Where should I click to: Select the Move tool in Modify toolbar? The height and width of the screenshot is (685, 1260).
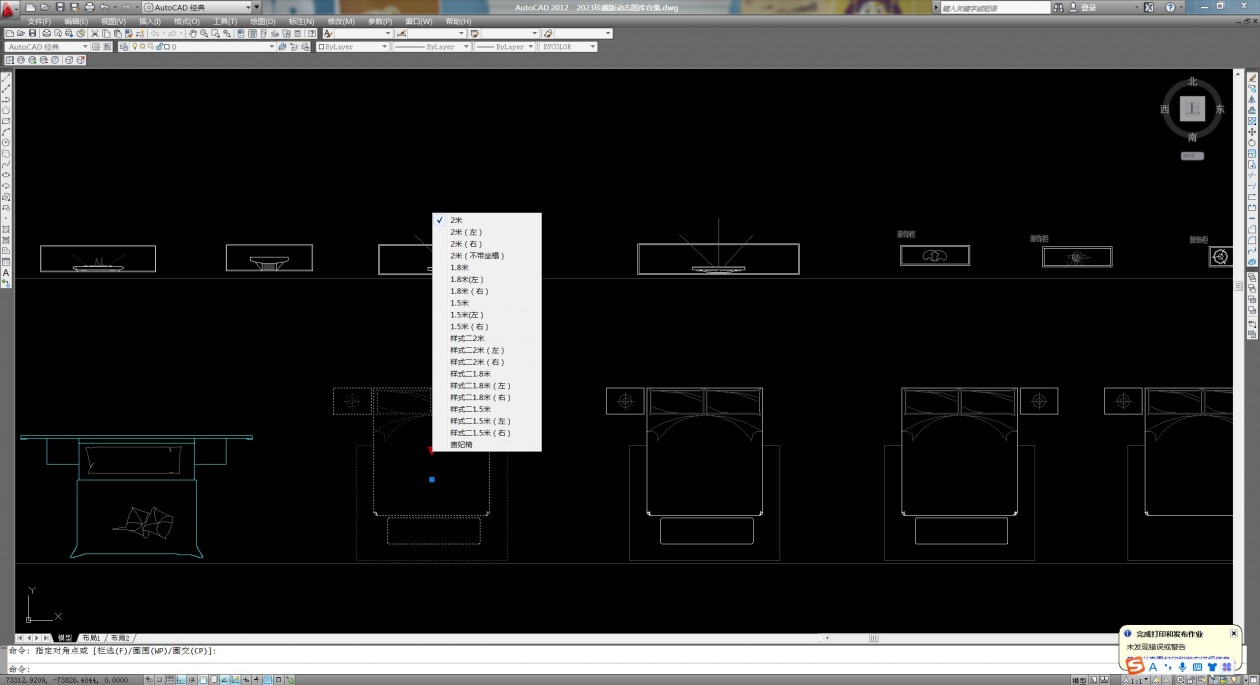(1253, 132)
